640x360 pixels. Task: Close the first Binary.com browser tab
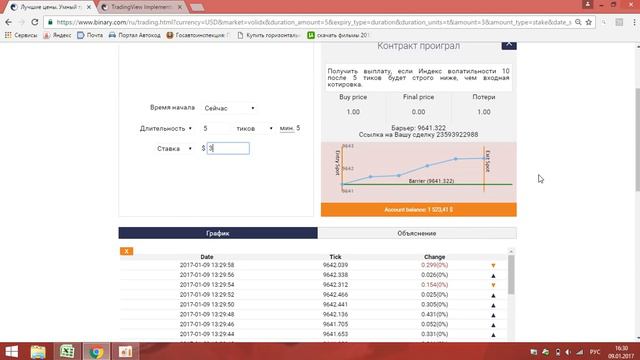click(x=89, y=7)
